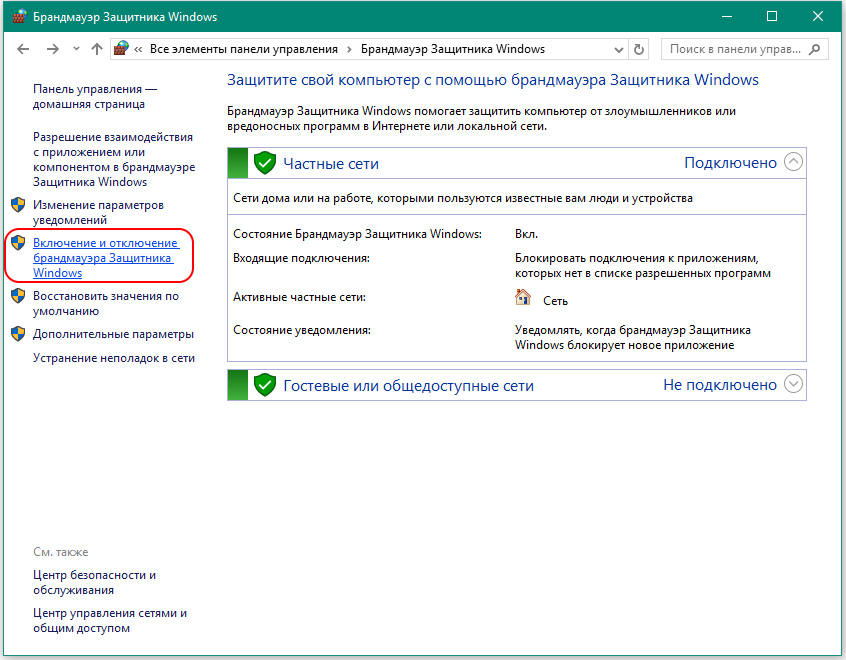The width and height of the screenshot is (846, 660).
Task: Click Восстановить значения по умолчанию
Action: [105, 303]
